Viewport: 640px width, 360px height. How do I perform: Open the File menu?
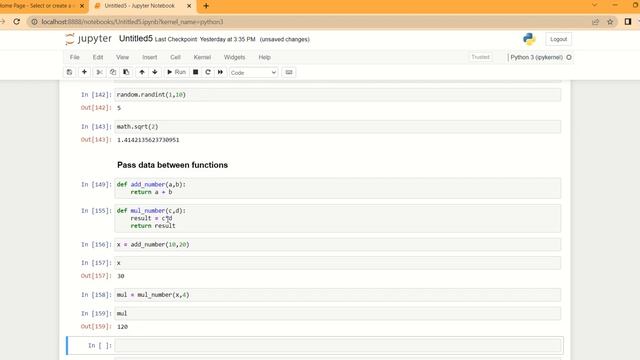[74, 57]
